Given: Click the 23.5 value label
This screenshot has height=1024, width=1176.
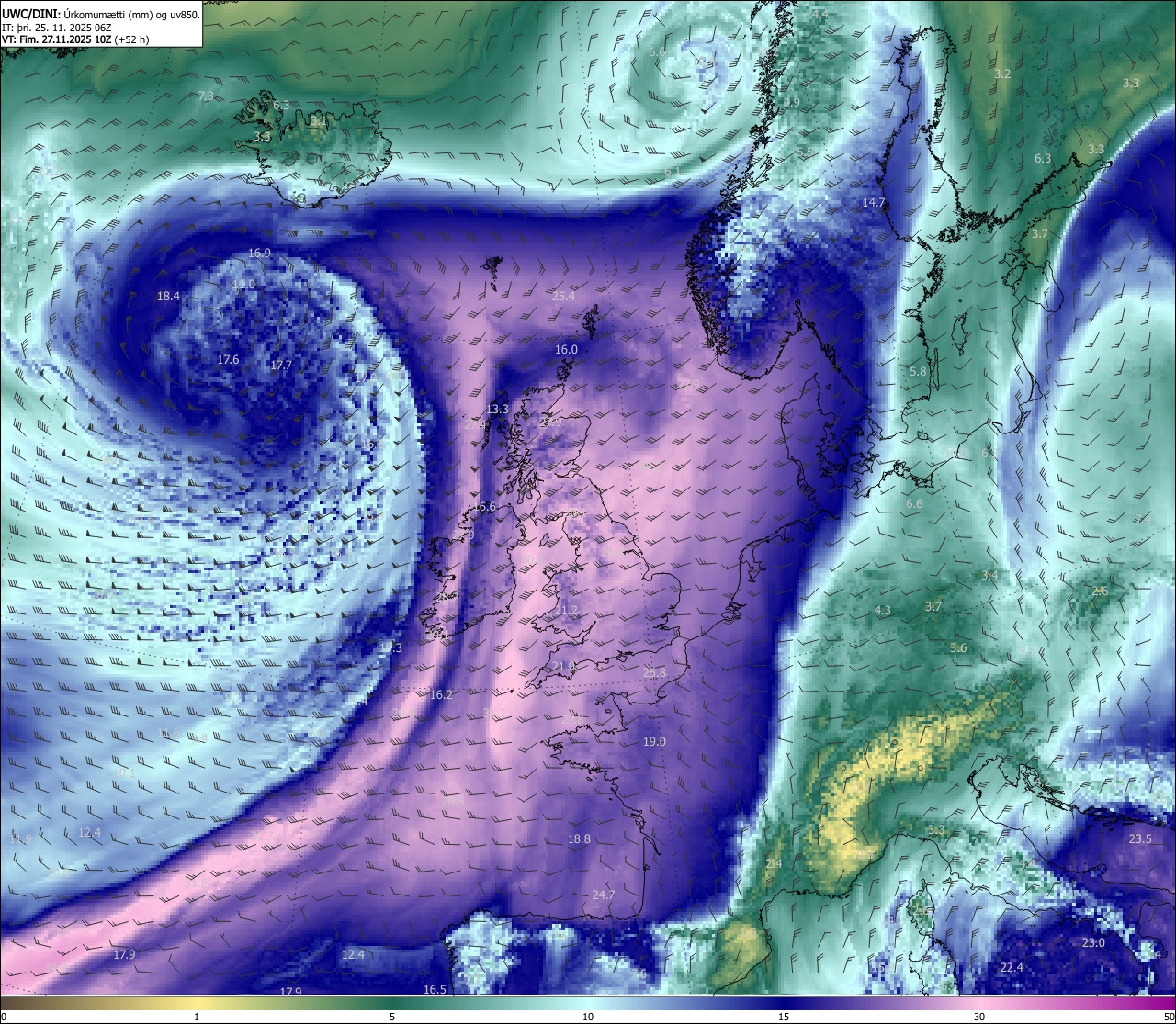Looking at the screenshot, I should [x=1140, y=838].
